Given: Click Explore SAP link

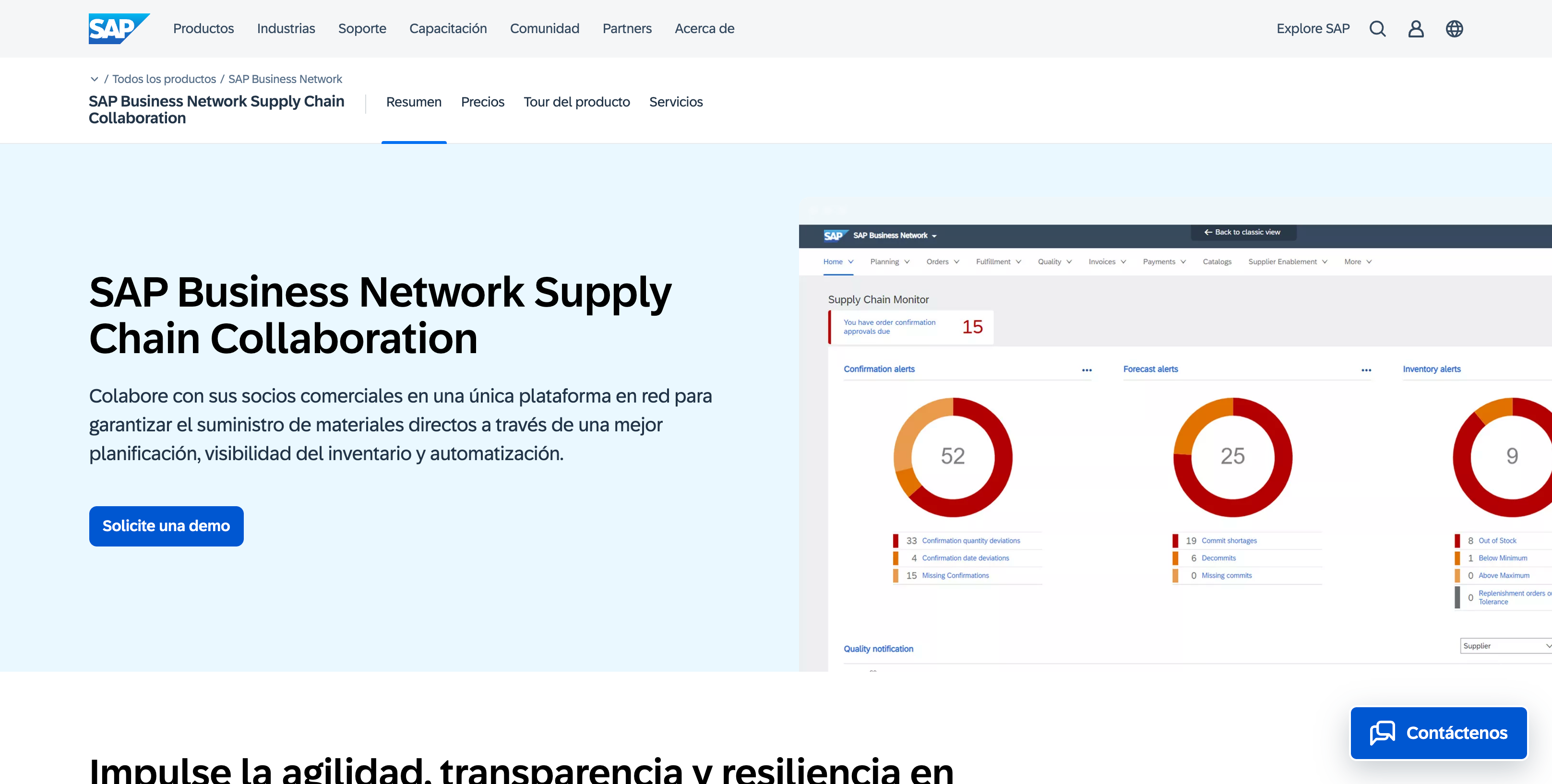Looking at the screenshot, I should [1313, 28].
